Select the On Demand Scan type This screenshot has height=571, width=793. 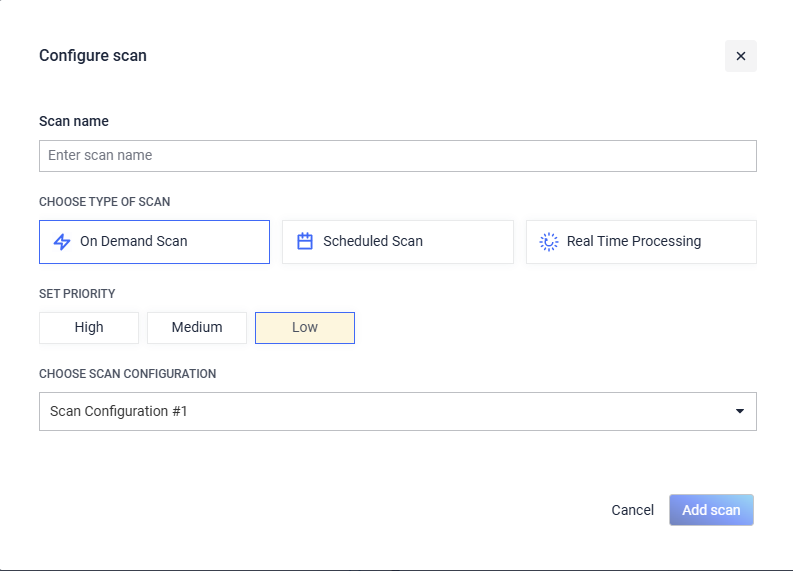pos(154,242)
